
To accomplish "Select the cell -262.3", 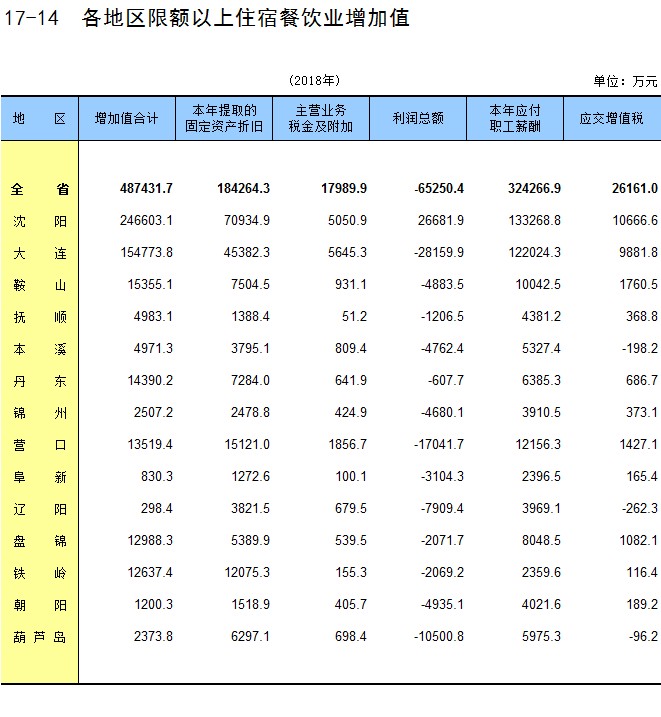I will pos(640,508).
